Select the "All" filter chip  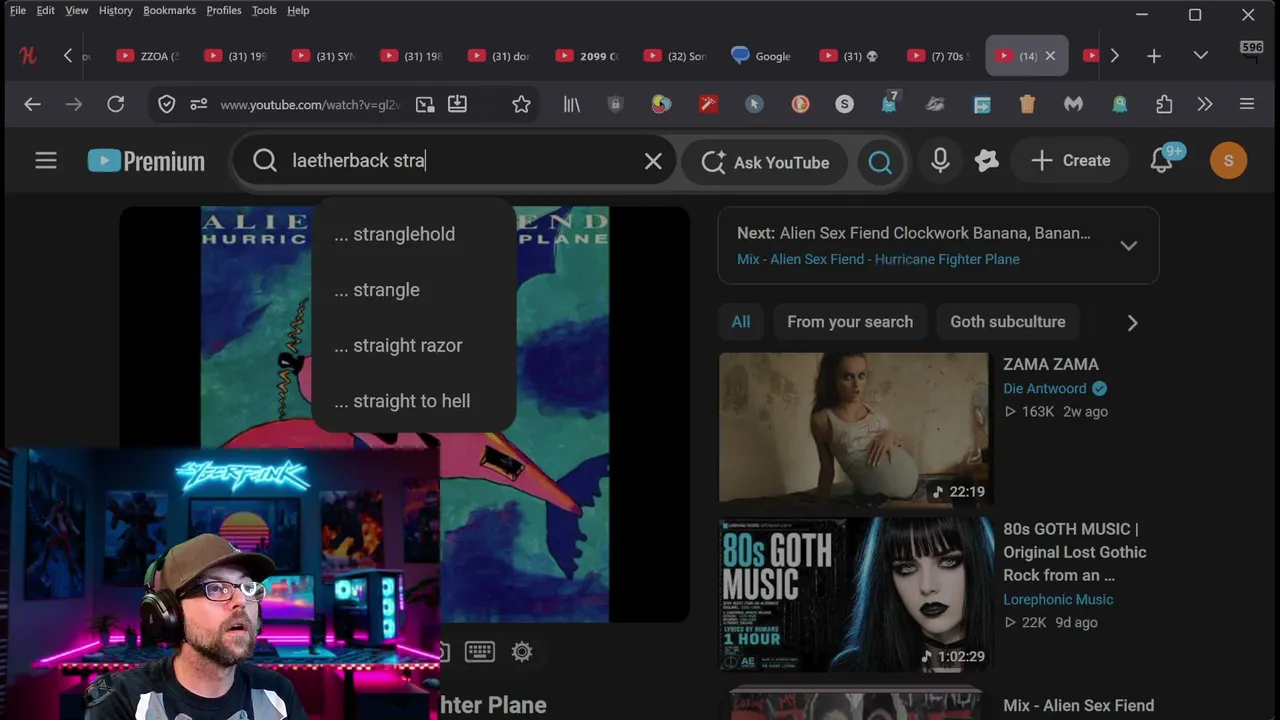[x=741, y=322]
